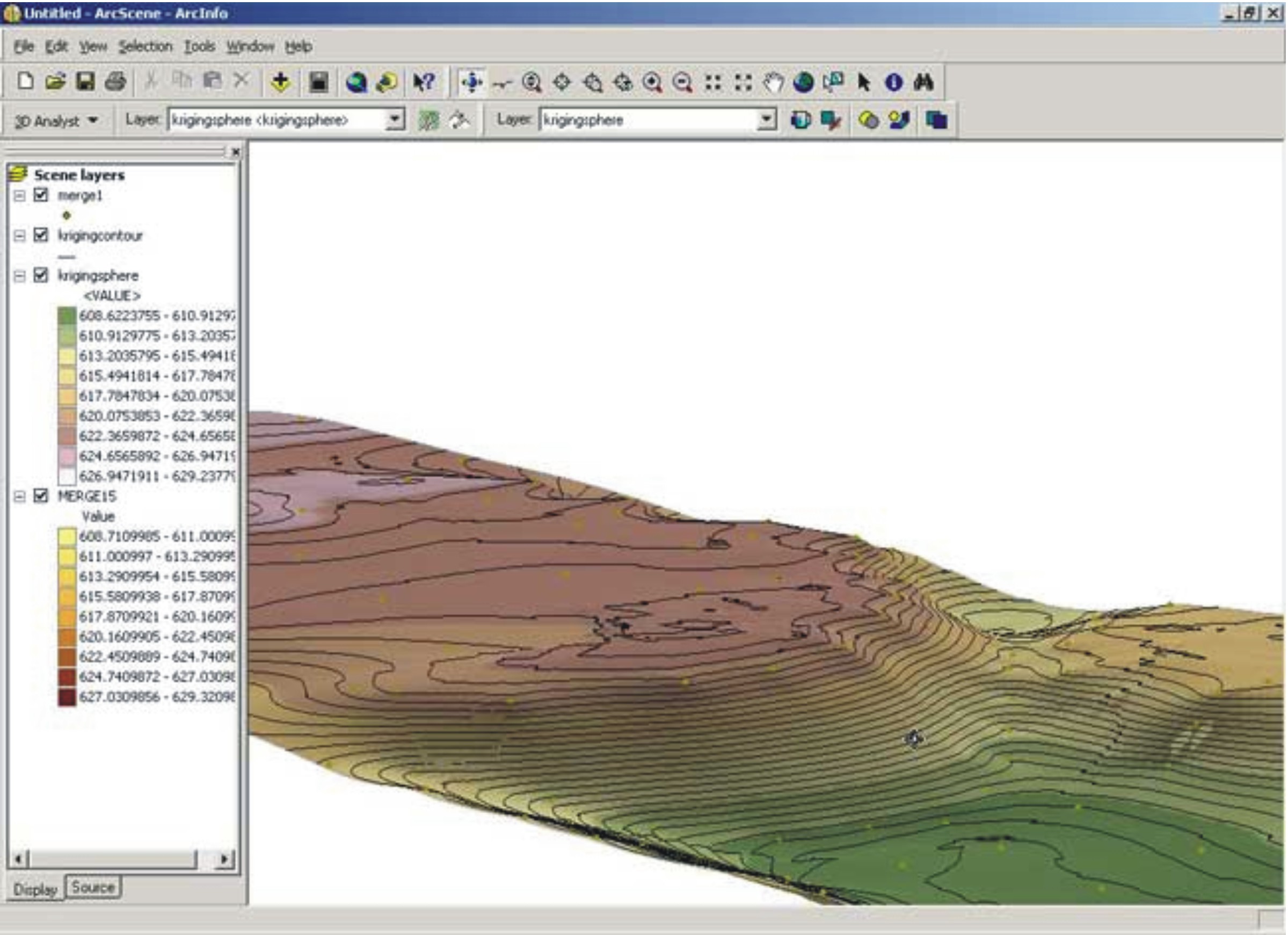The height and width of the screenshot is (935, 1288).
Task: Click the green 608.6223755 swatch of krigingsphere
Action: 67,316
